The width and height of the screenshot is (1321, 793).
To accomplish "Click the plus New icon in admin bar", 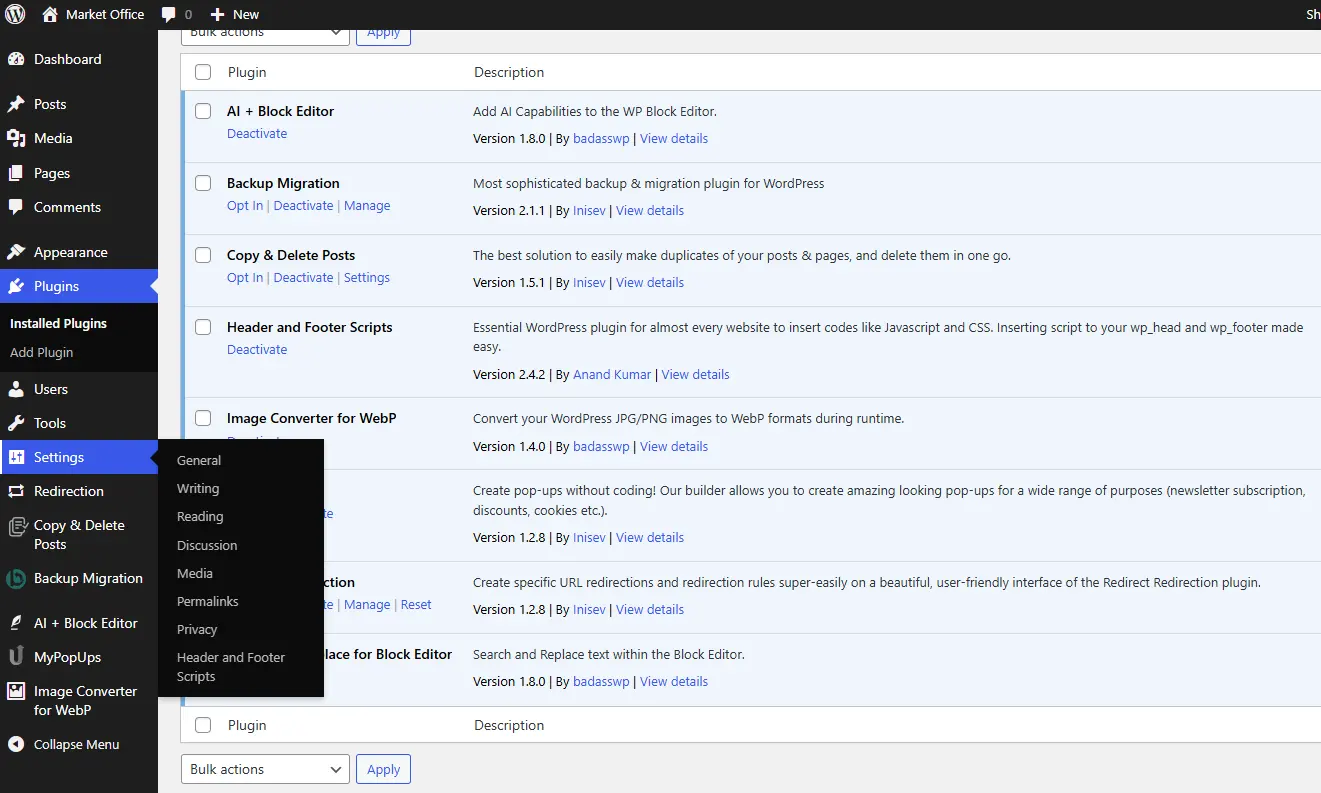I will coord(217,15).
